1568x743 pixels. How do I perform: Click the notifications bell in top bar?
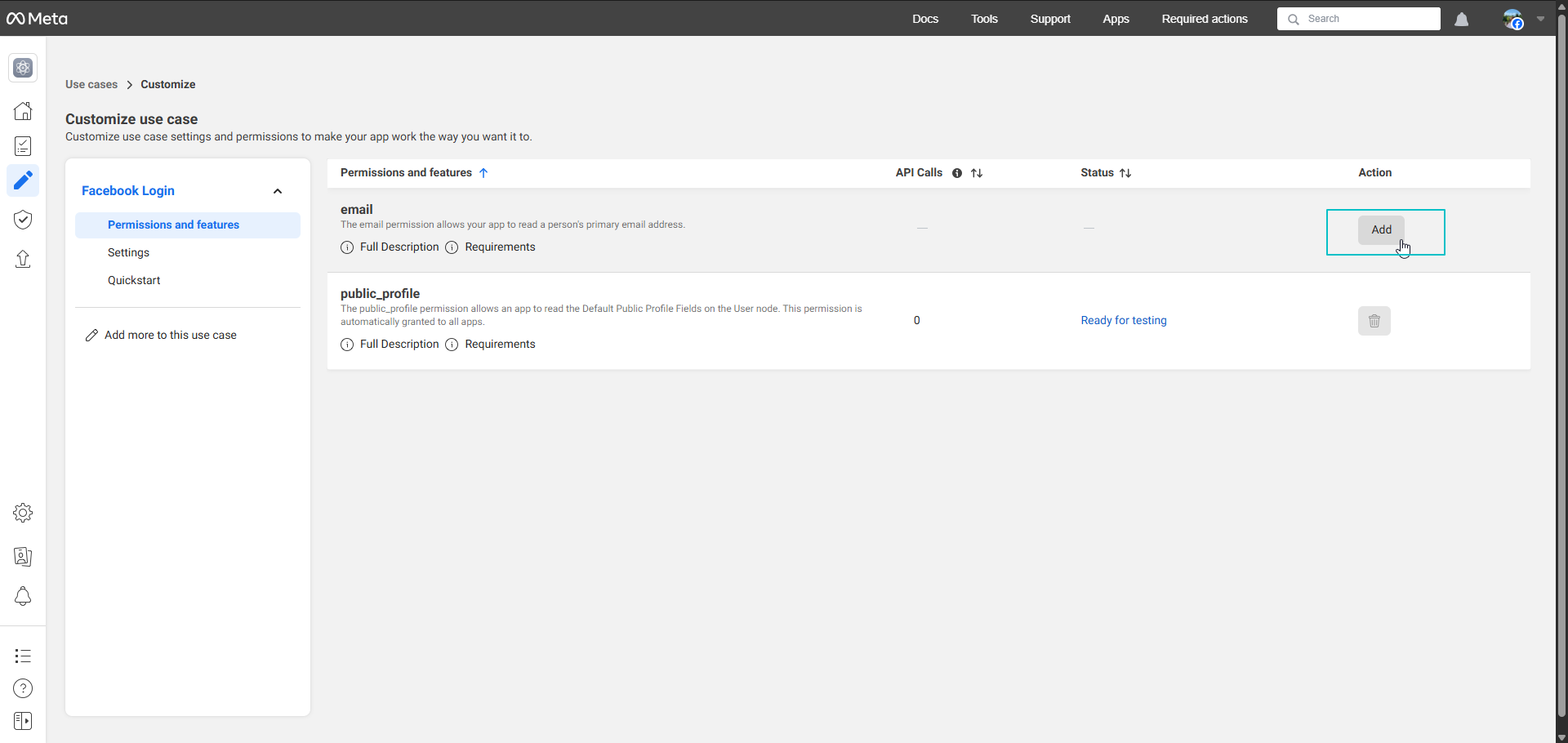point(1462,20)
